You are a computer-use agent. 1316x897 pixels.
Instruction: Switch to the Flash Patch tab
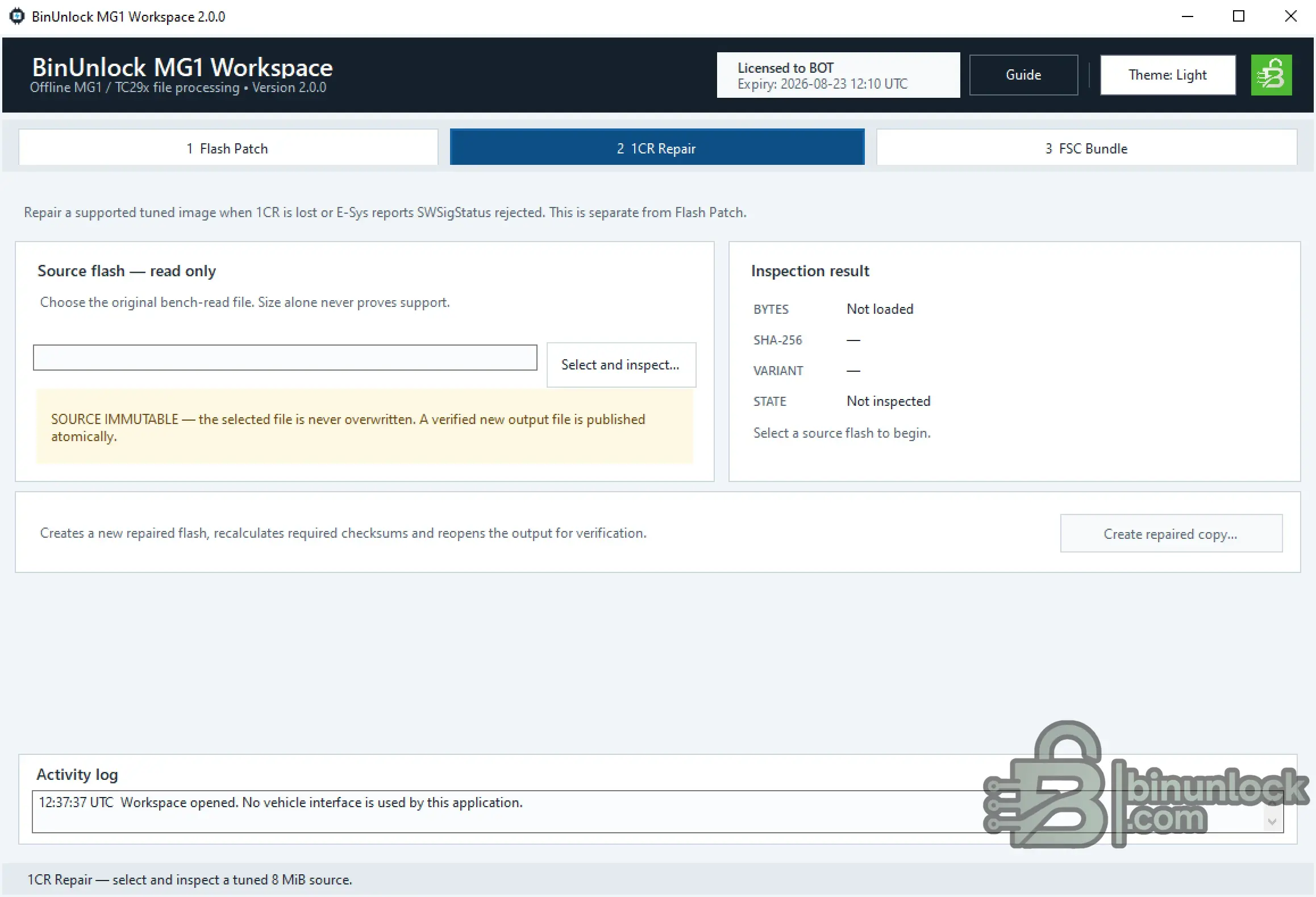[x=228, y=148]
